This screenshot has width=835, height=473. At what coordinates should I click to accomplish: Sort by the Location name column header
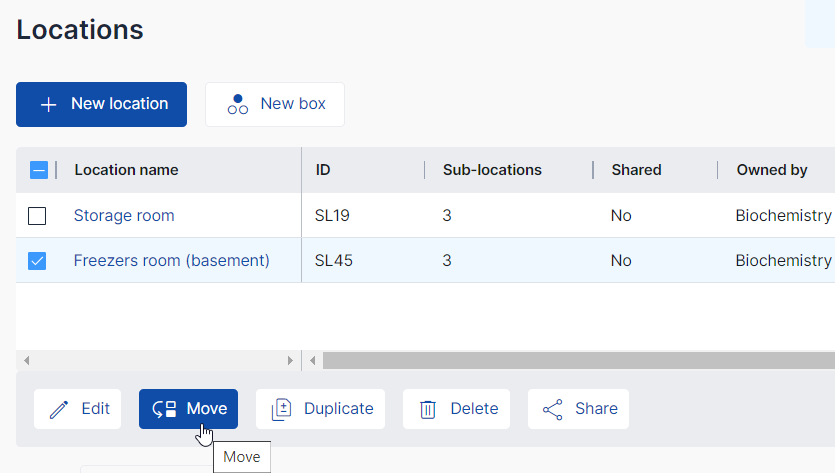pos(126,170)
